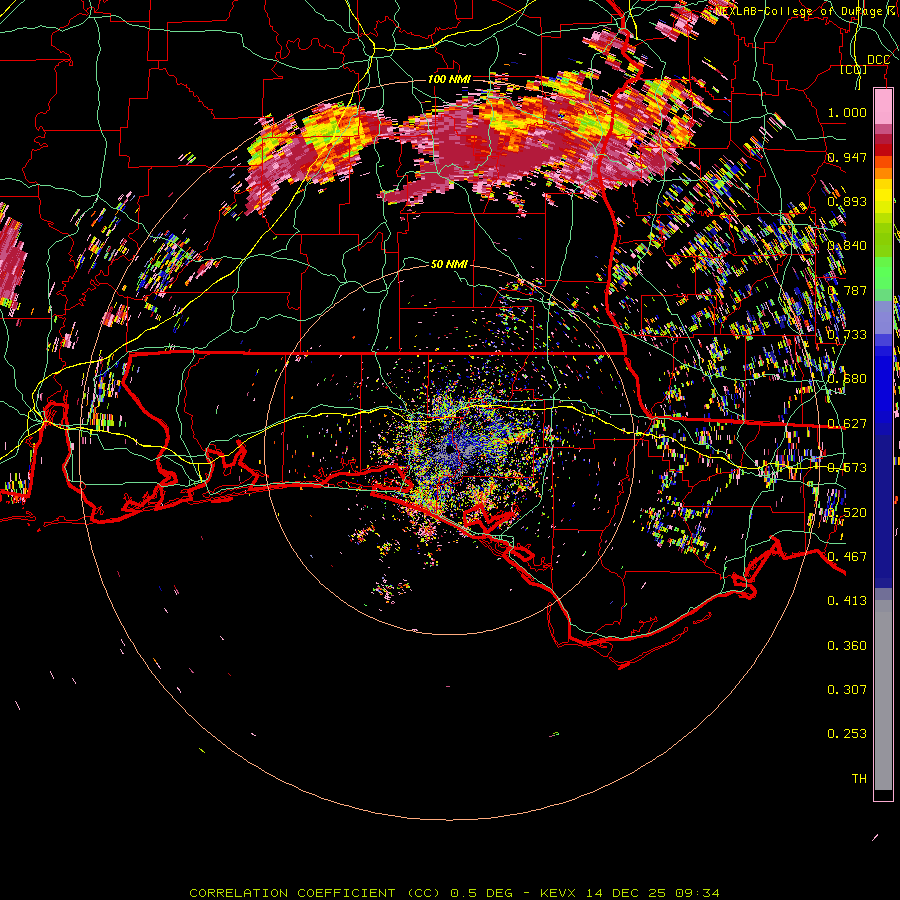Pick the orange color bar segment

tap(883, 172)
